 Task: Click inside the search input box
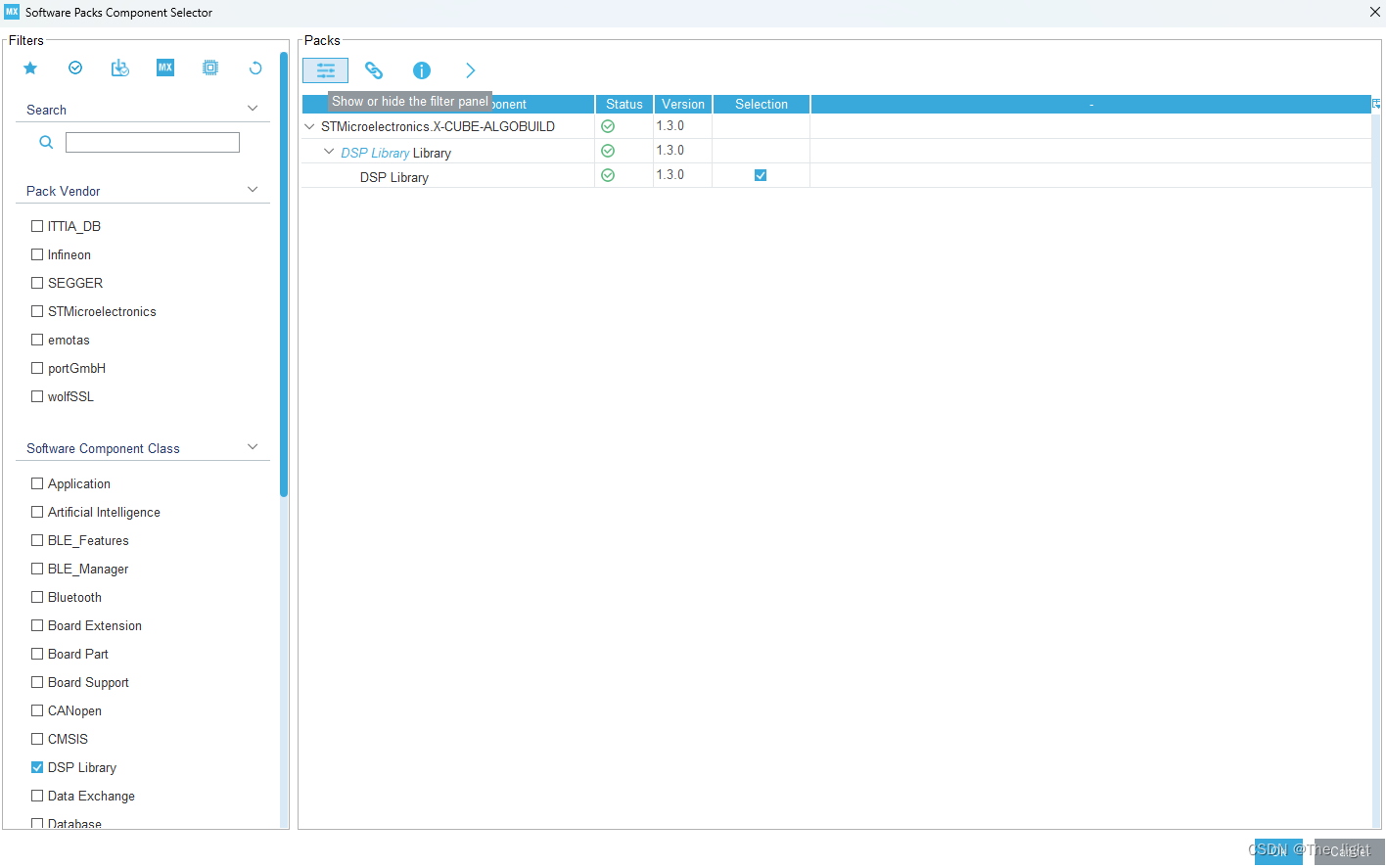pos(152,142)
